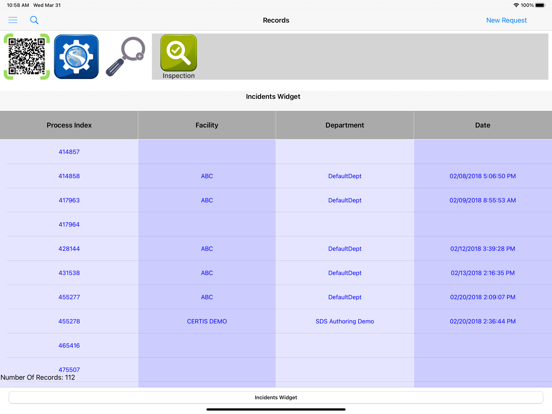
Task: Tap the battery indicator in status bar
Action: click(x=540, y=5)
